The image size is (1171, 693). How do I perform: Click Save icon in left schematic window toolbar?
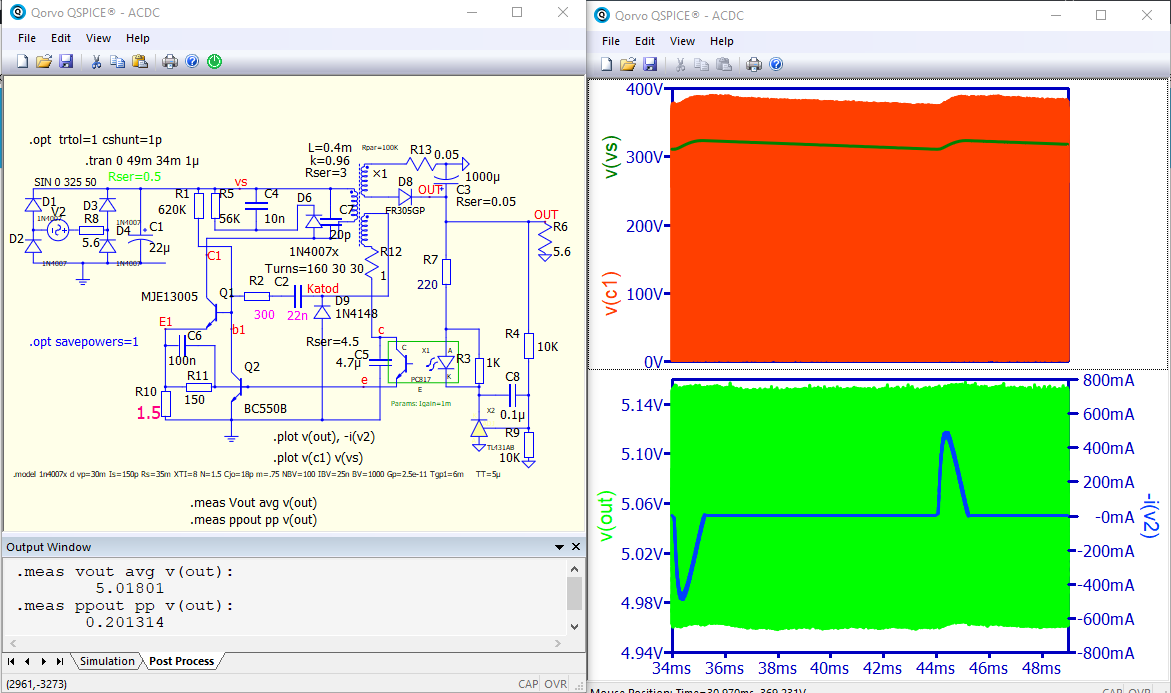pyautogui.click(x=66, y=61)
